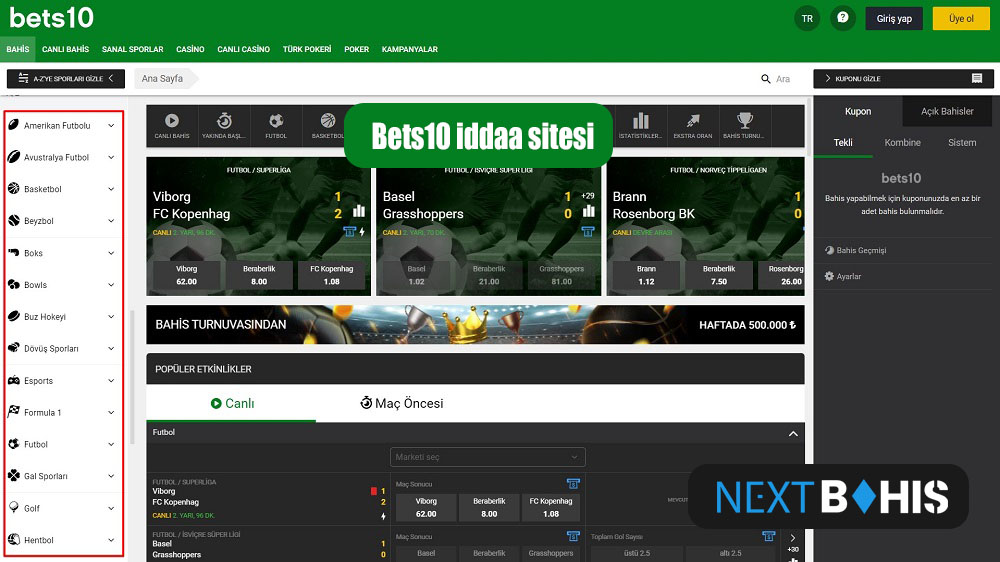Click the help question mark icon
The height and width of the screenshot is (562, 1000).
click(842, 18)
